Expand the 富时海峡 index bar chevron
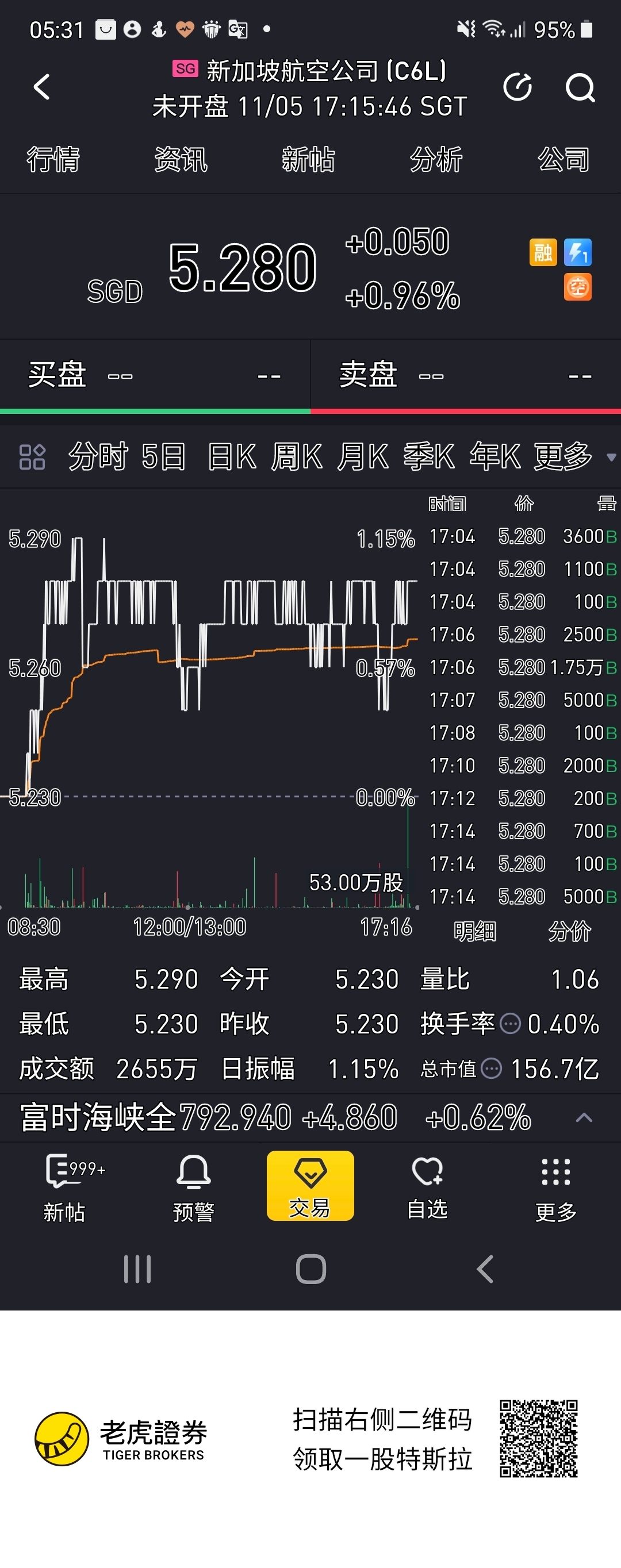The width and height of the screenshot is (621, 1568). 584,1117
